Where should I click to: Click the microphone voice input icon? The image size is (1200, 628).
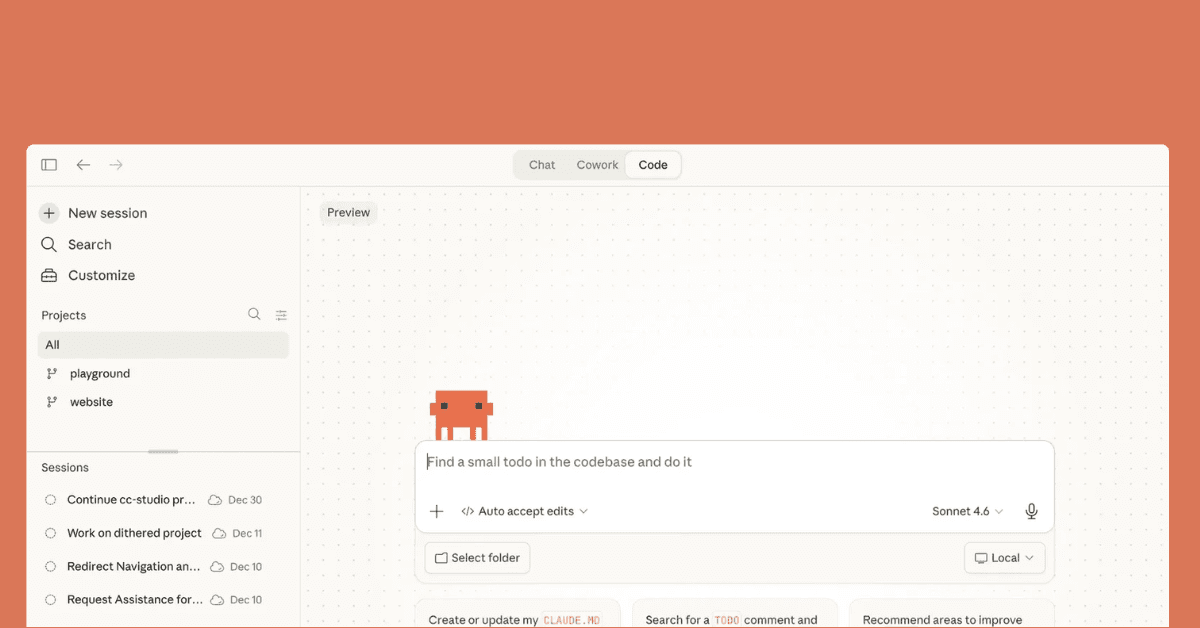[x=1031, y=511]
